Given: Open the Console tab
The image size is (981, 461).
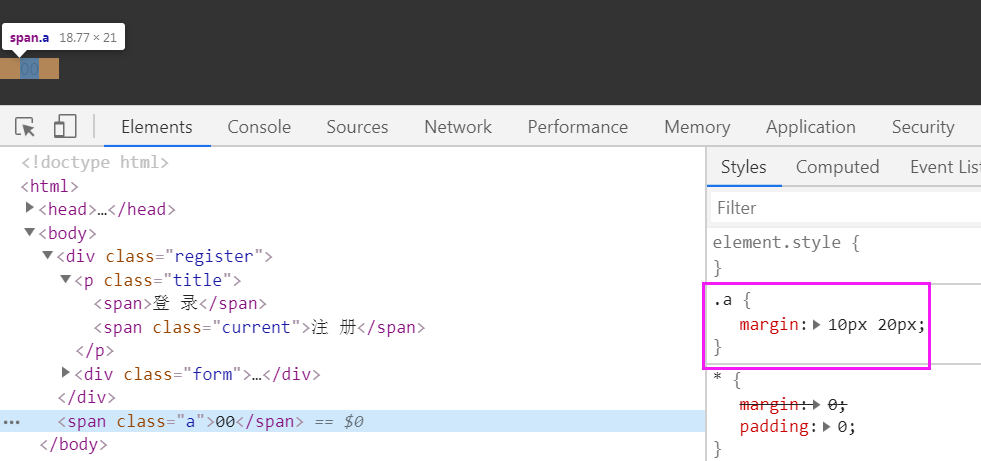Looking at the screenshot, I should (259, 127).
